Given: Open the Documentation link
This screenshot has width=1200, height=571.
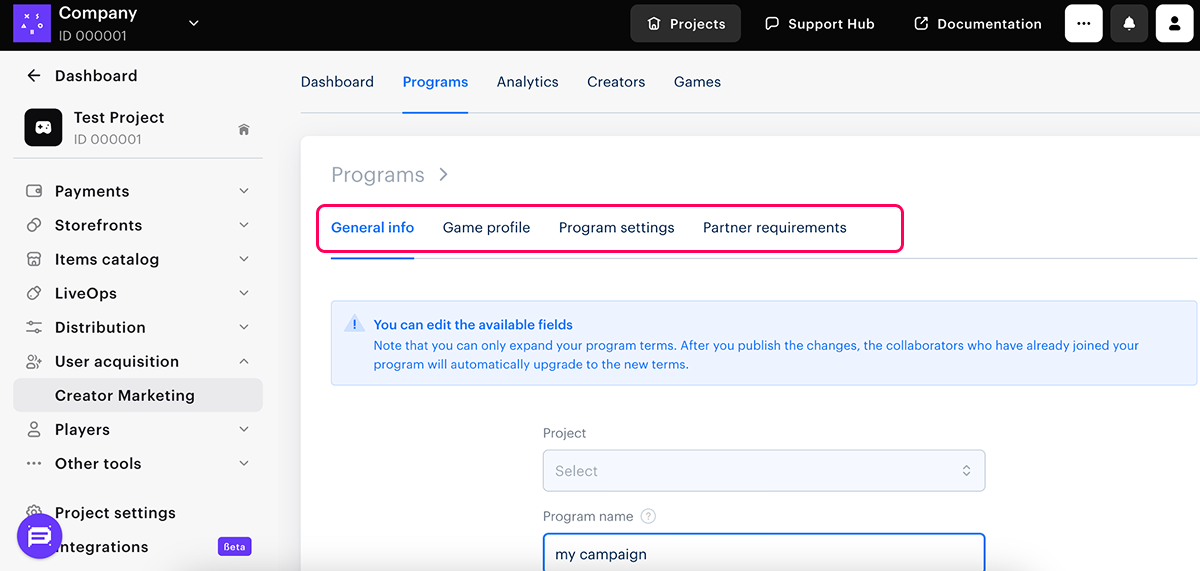Looking at the screenshot, I should coord(977,24).
